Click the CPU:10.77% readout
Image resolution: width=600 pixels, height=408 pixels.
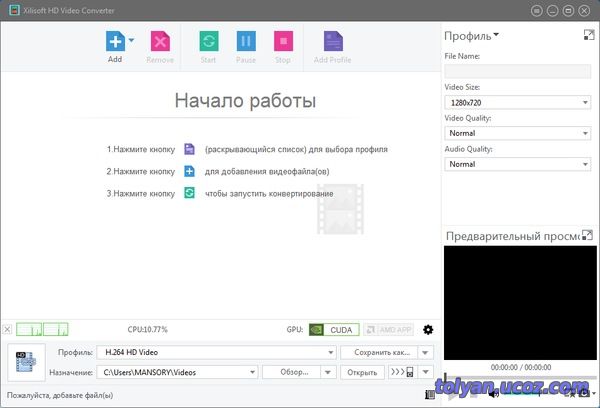pos(148,330)
